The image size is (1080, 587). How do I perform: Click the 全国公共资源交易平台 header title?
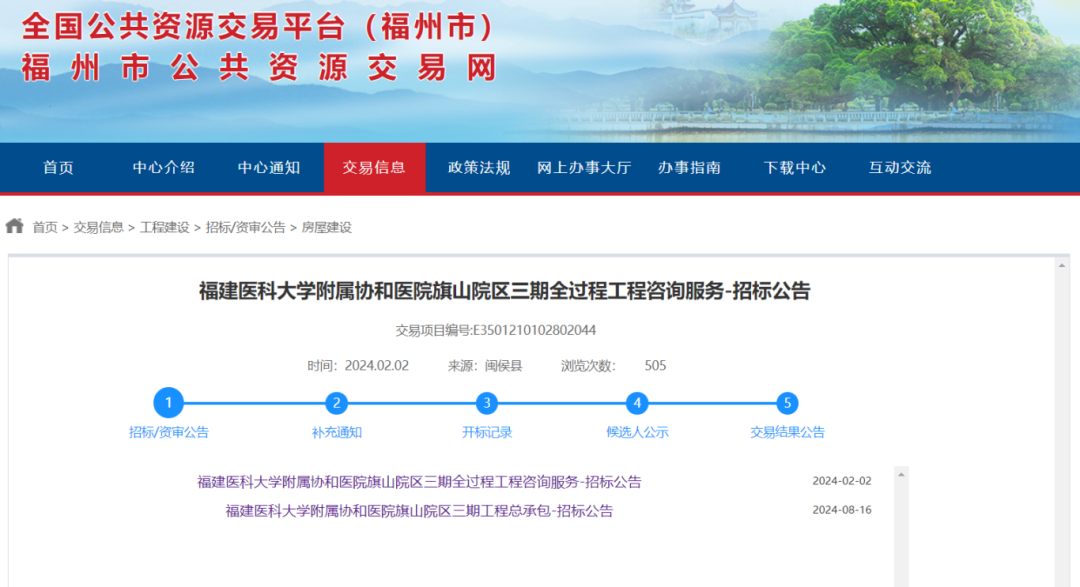pyautogui.click(x=258, y=28)
